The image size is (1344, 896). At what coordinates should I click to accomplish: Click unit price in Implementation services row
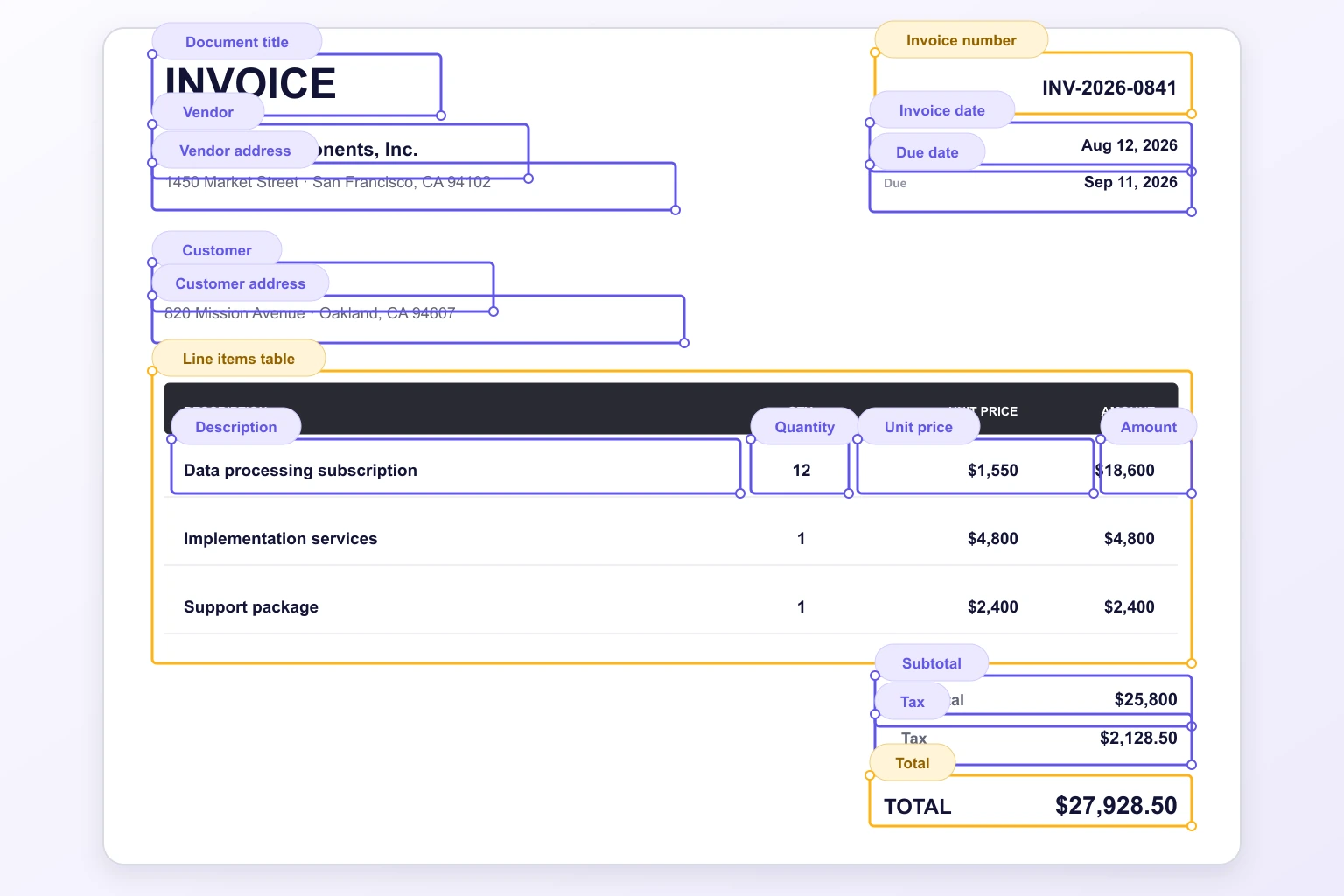993,539
